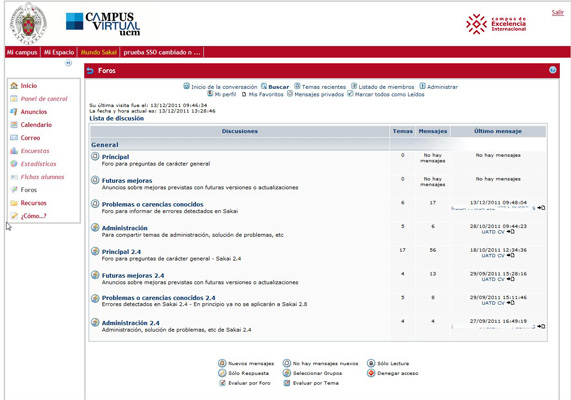
Task: Open the Administración 2.4 forum link
Action: click(x=131, y=323)
